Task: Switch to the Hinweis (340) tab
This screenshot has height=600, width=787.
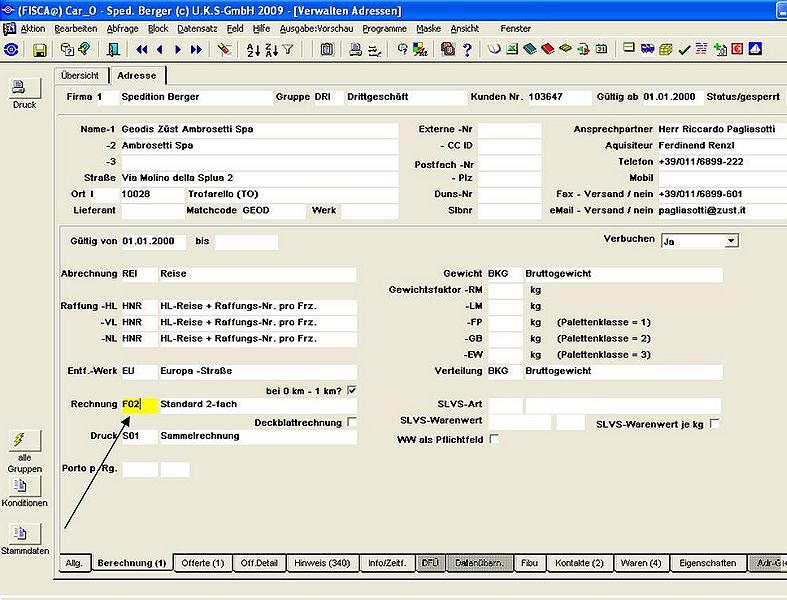Action: click(x=322, y=563)
